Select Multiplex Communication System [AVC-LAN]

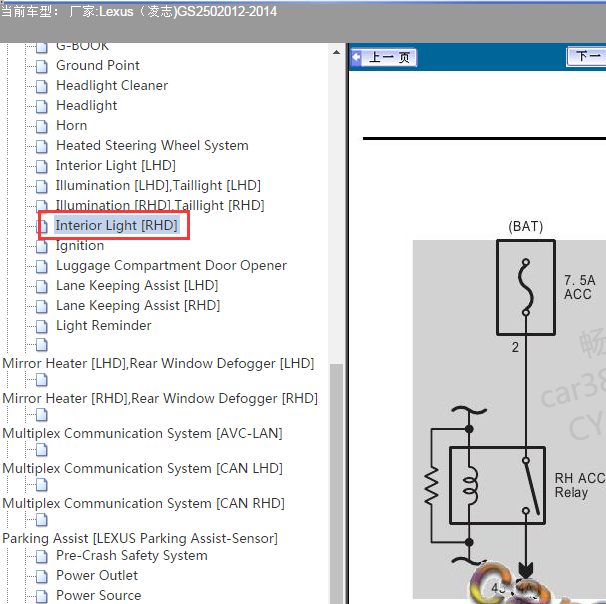[142, 433]
